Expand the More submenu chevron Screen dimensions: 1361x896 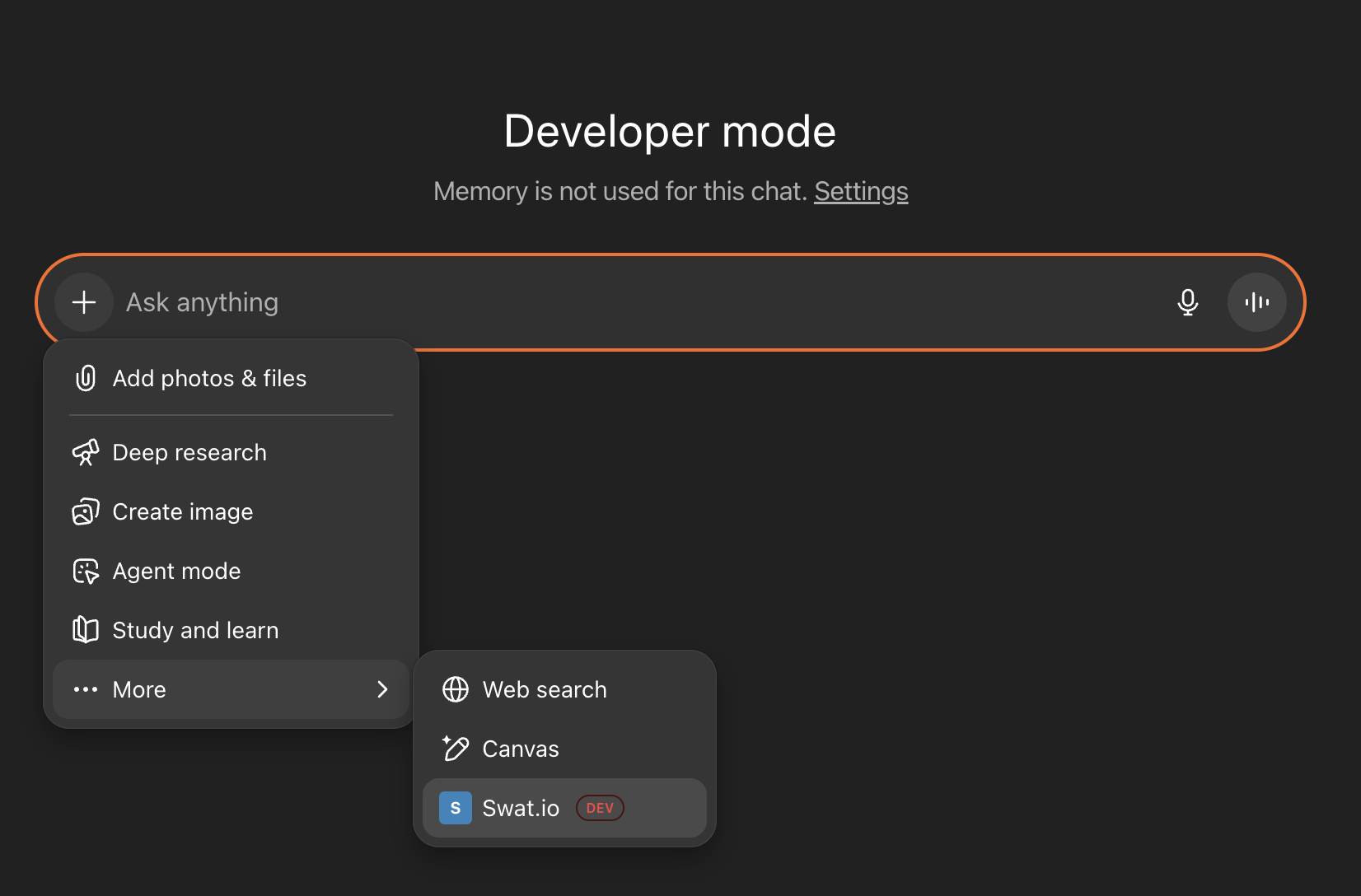tap(382, 689)
